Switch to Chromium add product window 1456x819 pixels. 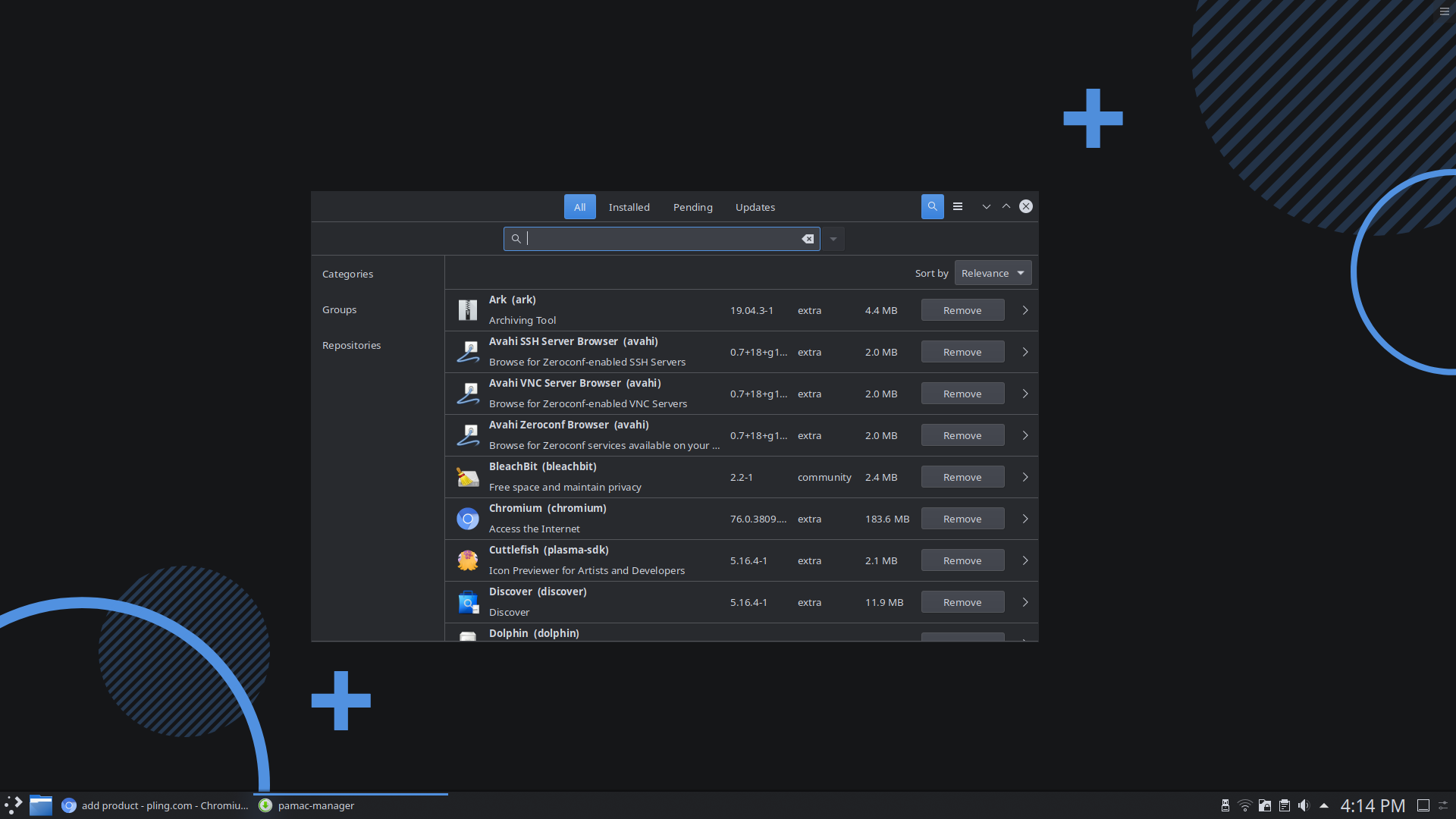click(155, 805)
